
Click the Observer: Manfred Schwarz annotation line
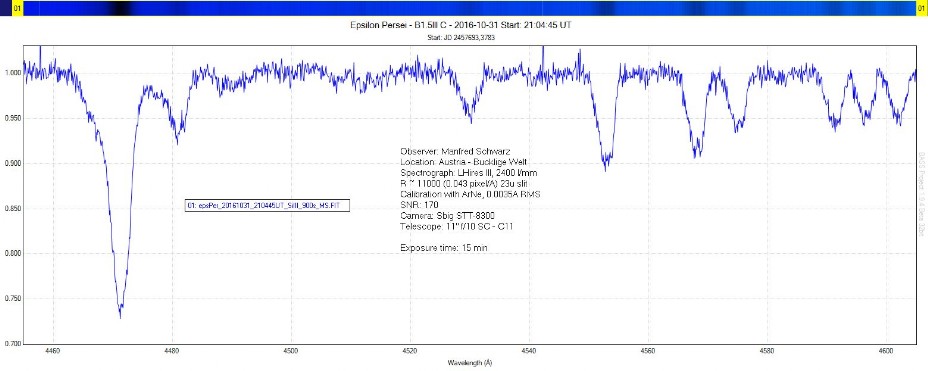(455, 151)
